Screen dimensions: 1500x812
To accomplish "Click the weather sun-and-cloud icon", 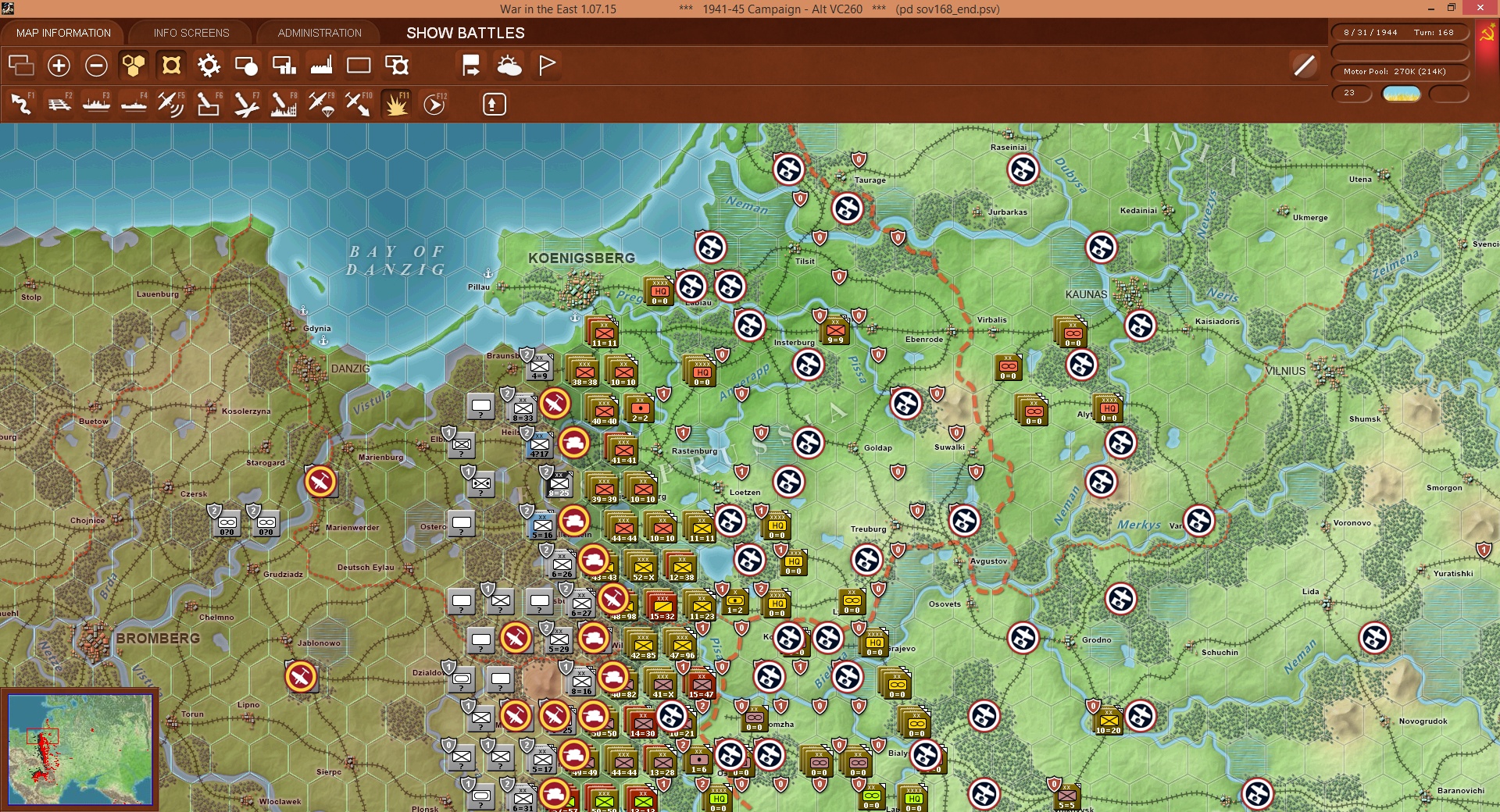I will point(509,66).
